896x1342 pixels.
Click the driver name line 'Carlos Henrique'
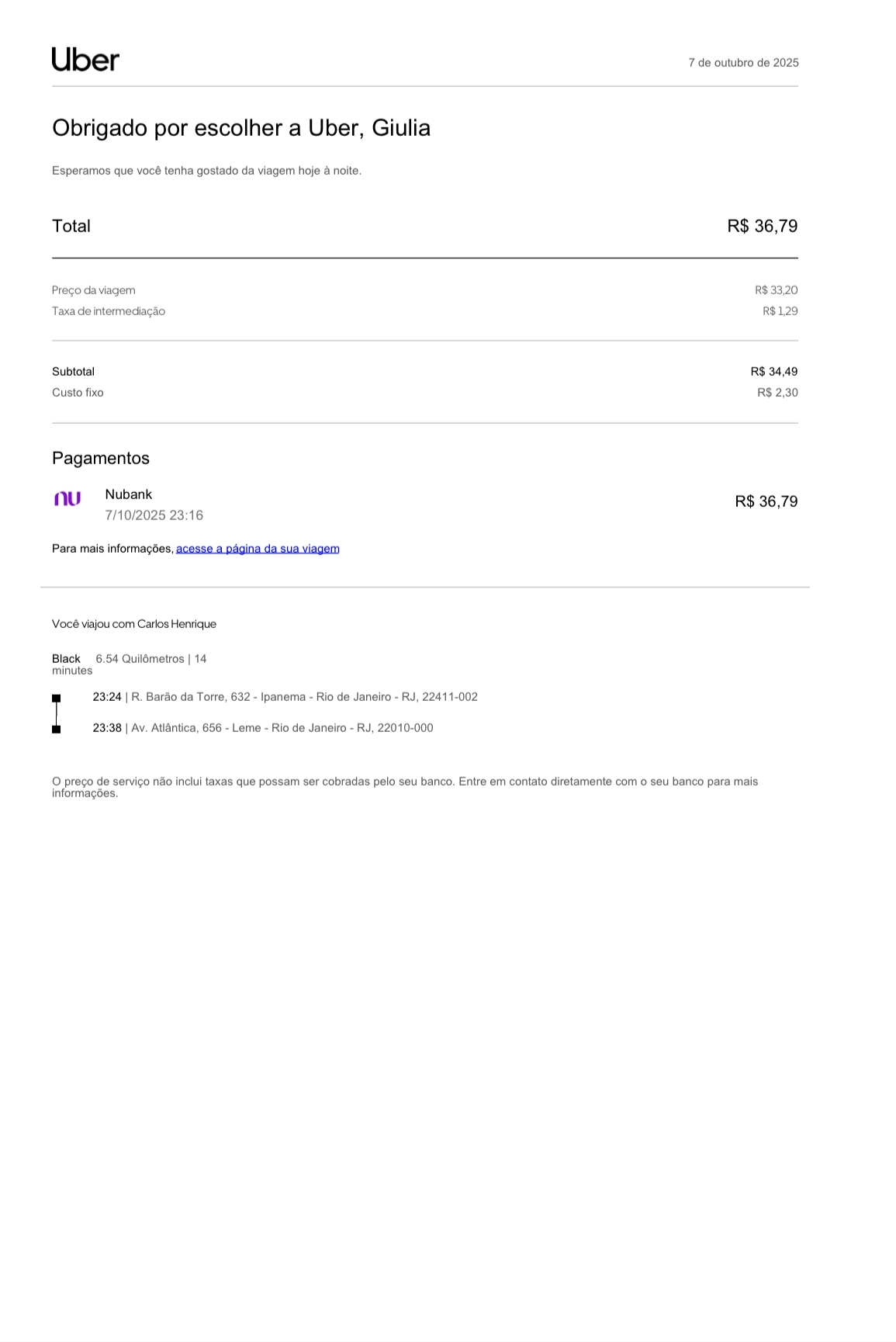pyautogui.click(x=176, y=624)
